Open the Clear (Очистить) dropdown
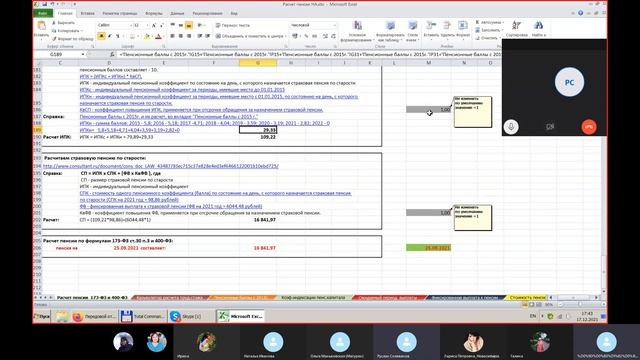Image resolution: width=640 pixels, height=360 pixels. point(488,38)
